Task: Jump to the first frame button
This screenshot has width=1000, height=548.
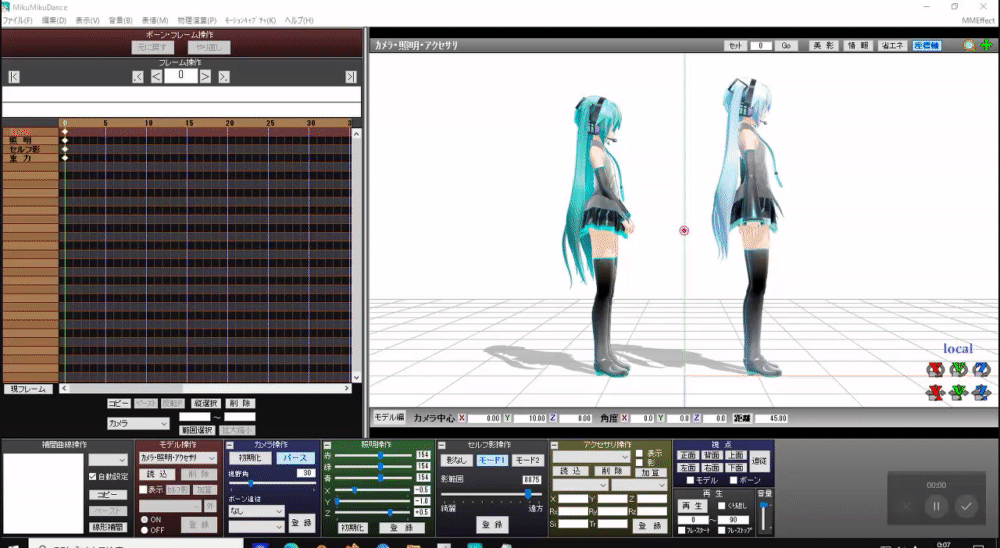Action: click(14, 77)
